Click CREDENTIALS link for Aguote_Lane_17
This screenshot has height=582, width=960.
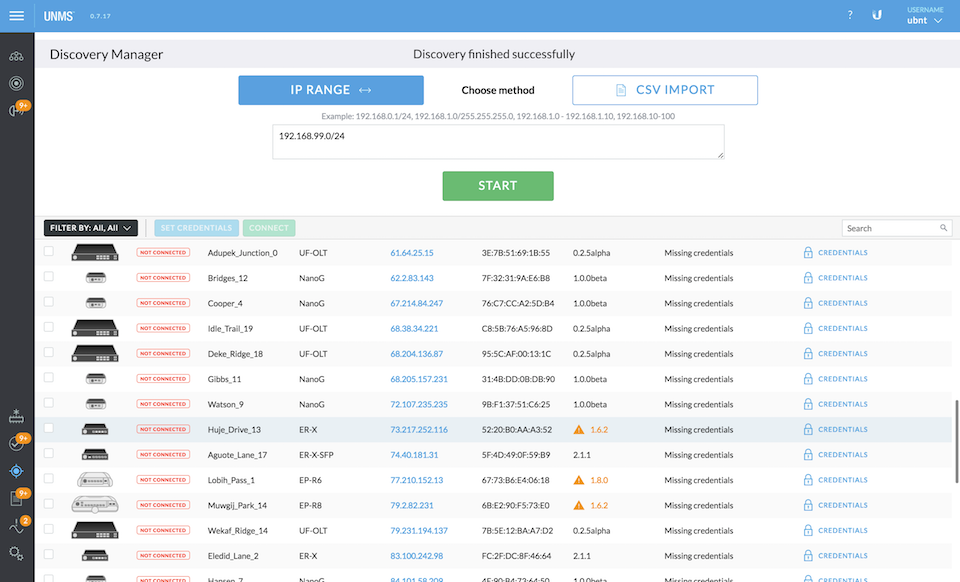coord(842,455)
